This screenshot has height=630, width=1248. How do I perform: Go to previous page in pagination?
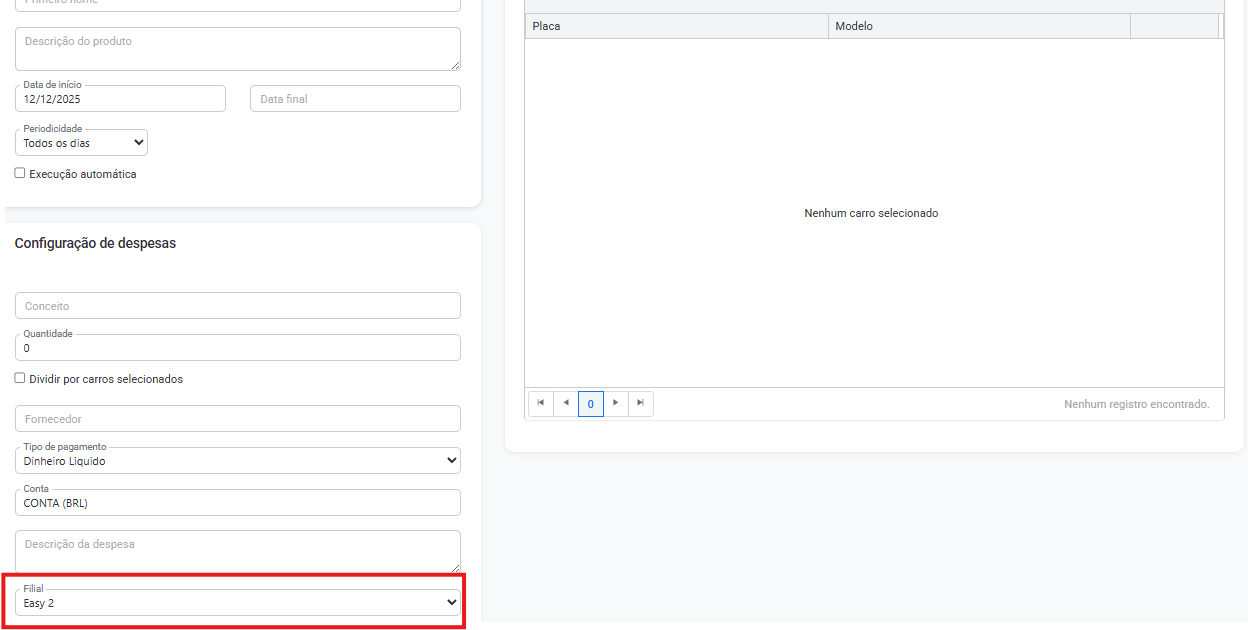pyautogui.click(x=566, y=403)
